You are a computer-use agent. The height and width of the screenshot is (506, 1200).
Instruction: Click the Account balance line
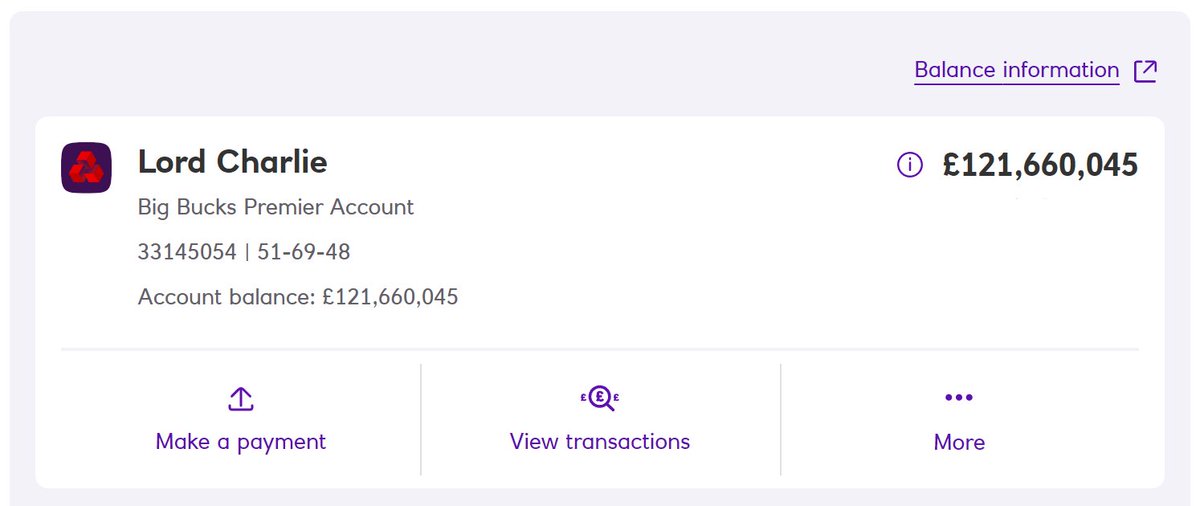pyautogui.click(x=298, y=297)
